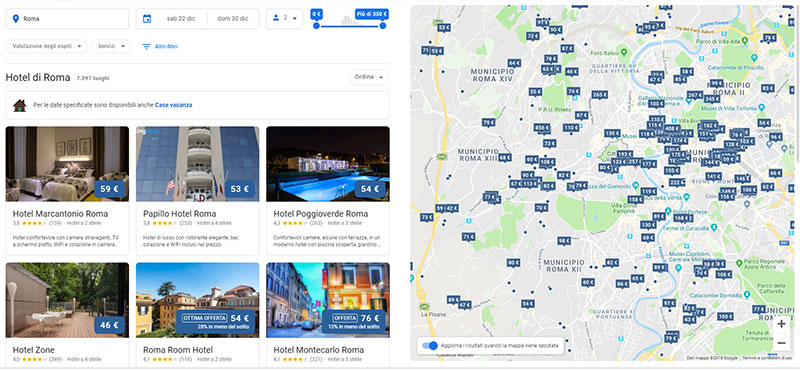
Task: Open the Ordina sorting dropdown
Action: coord(369,78)
